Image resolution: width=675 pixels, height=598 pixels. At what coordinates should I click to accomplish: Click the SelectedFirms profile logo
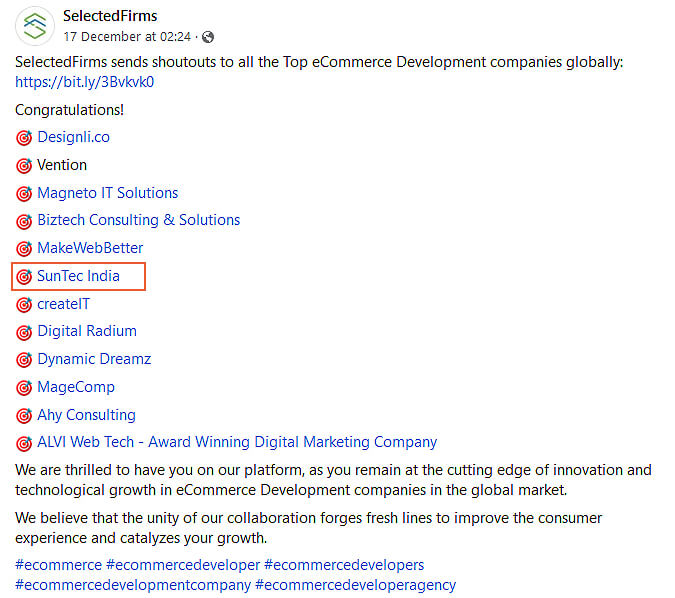pyautogui.click(x=35, y=26)
